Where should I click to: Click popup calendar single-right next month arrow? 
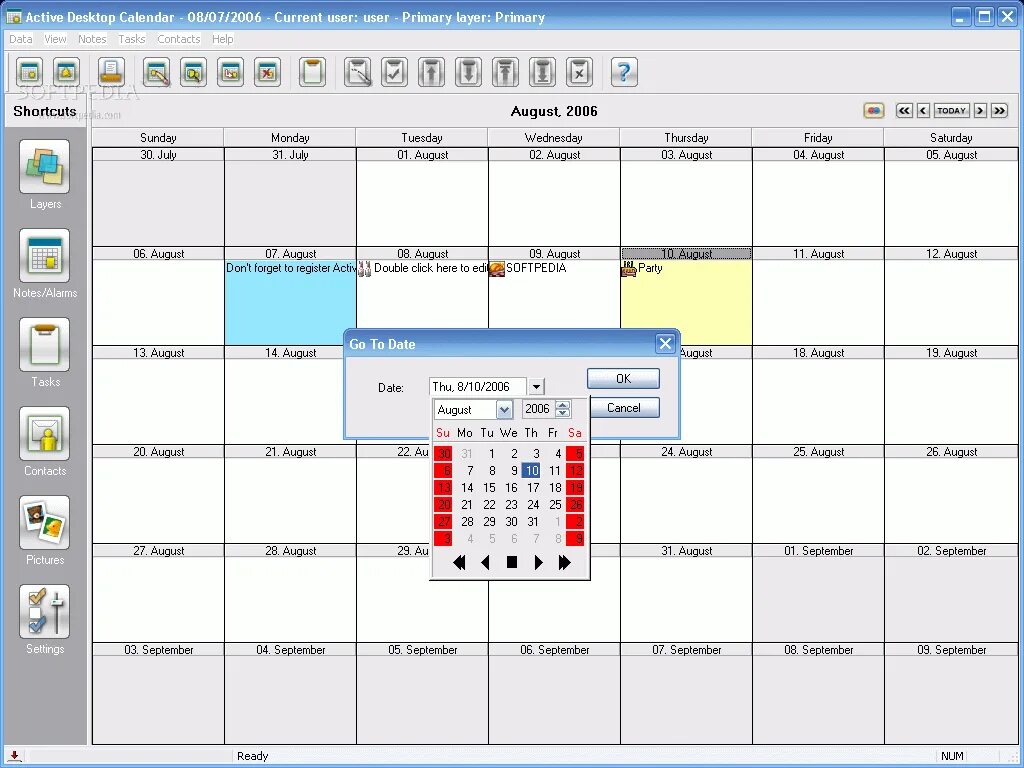tap(539, 562)
